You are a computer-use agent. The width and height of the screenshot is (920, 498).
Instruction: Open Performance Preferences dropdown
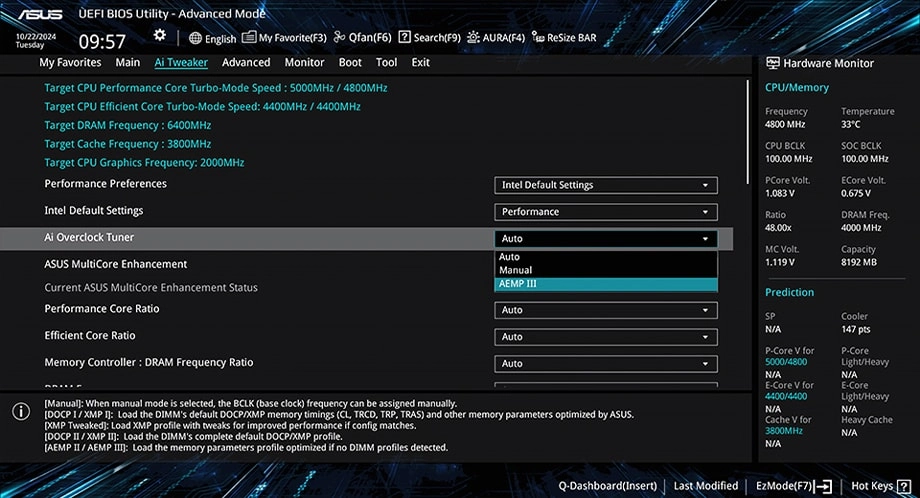tap(606, 185)
